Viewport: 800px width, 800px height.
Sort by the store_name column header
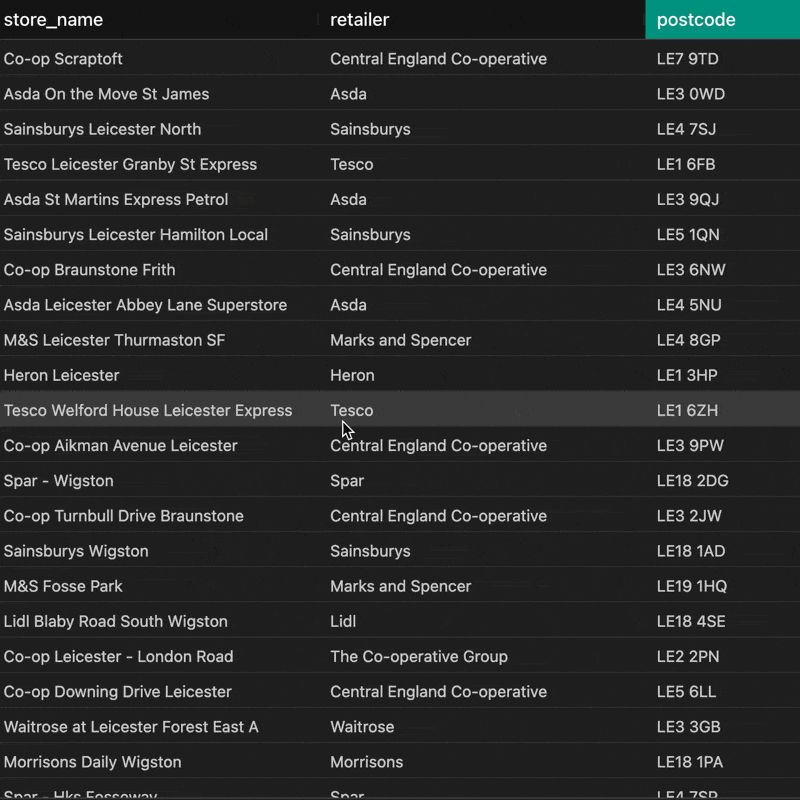coord(53,20)
